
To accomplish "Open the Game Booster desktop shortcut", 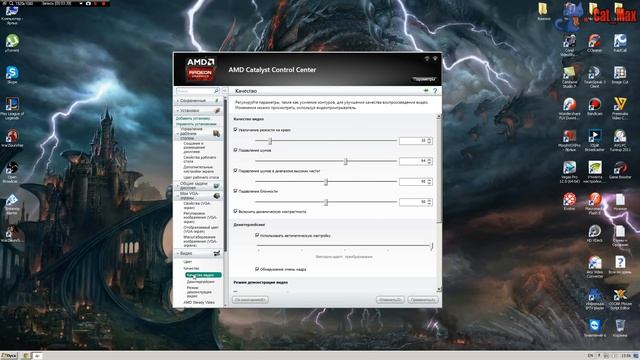I will click(x=620, y=170).
